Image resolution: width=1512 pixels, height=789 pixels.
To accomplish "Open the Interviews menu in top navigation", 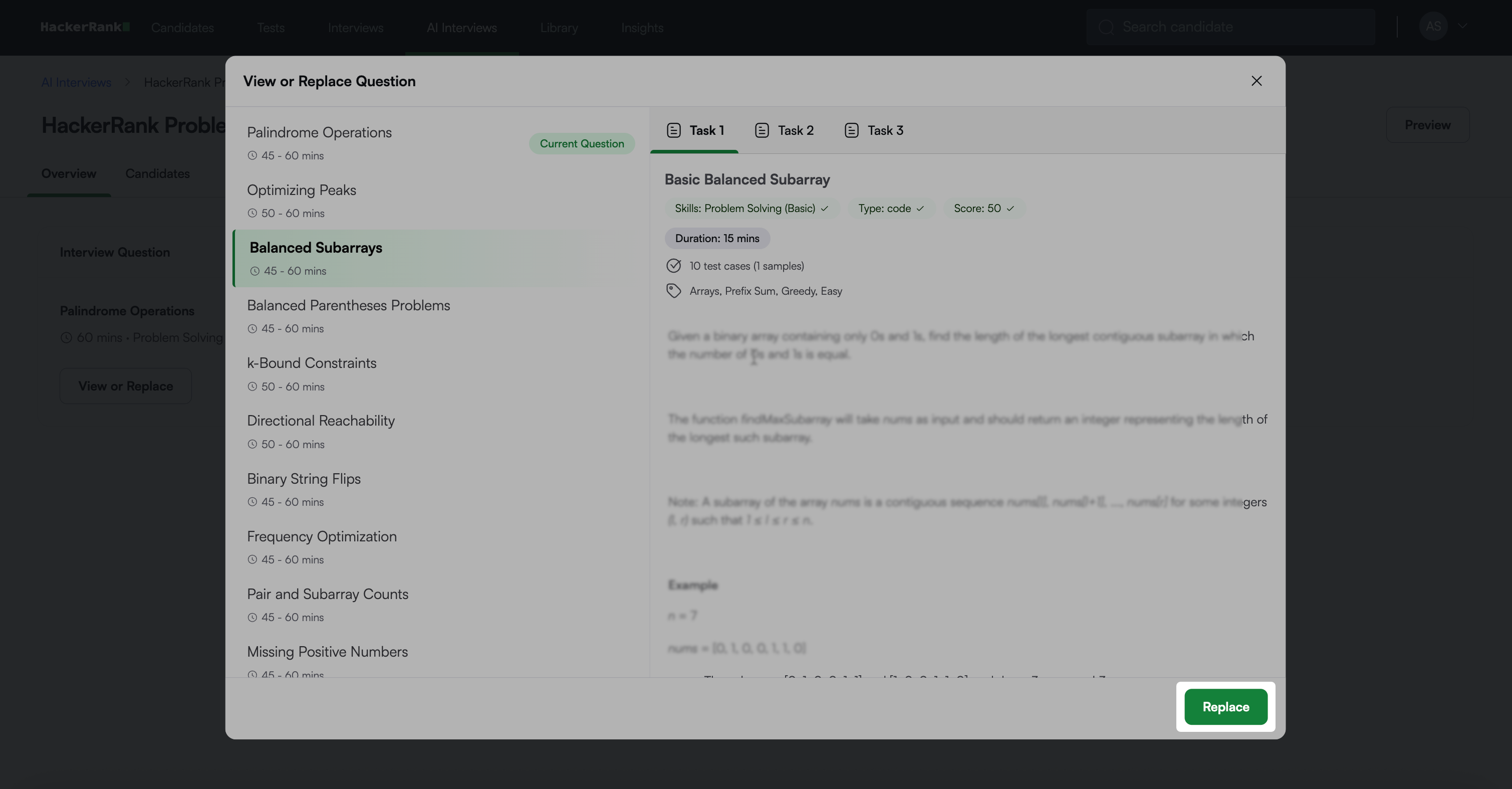I will click(x=355, y=28).
